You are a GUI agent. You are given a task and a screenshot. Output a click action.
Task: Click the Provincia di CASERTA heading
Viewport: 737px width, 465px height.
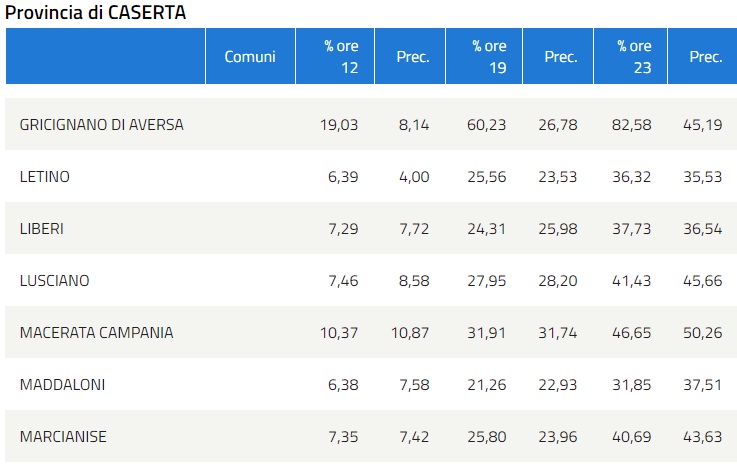[96, 12]
